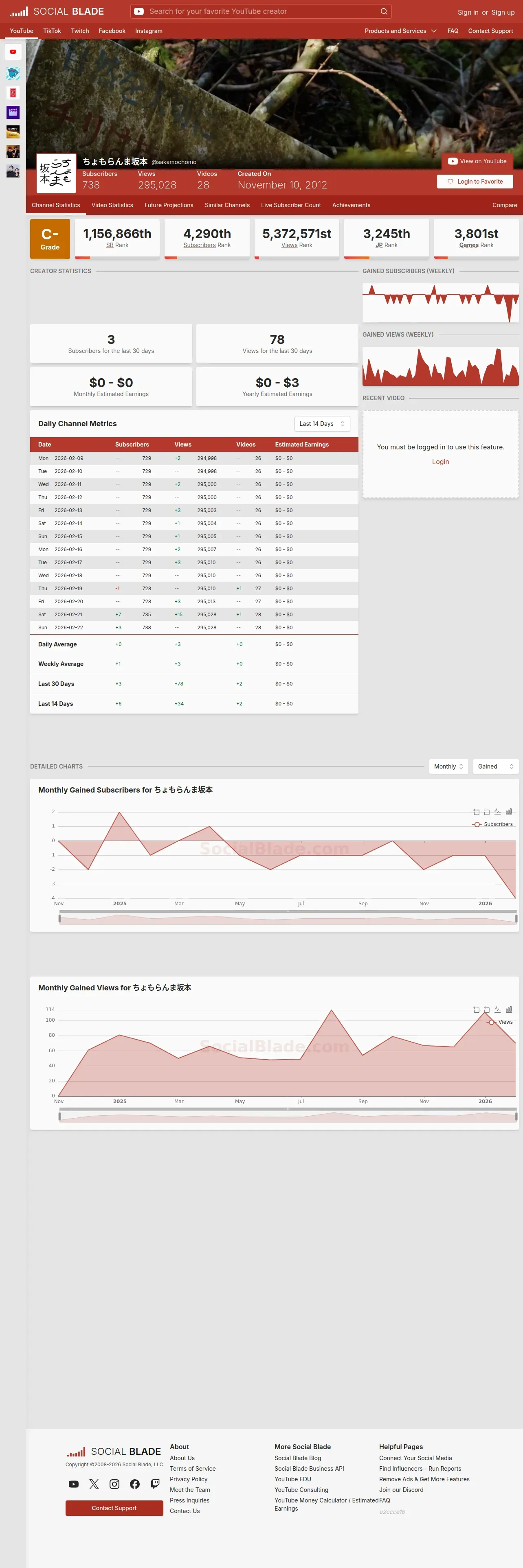Switch Gained Subscribers chart to bar view
Image resolution: width=523 pixels, height=1568 pixels.
(x=508, y=812)
